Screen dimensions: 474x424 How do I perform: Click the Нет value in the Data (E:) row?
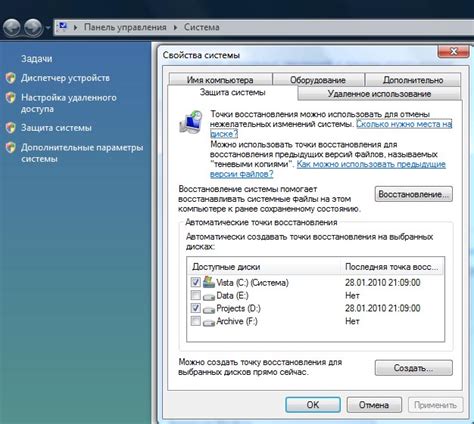[x=352, y=295]
